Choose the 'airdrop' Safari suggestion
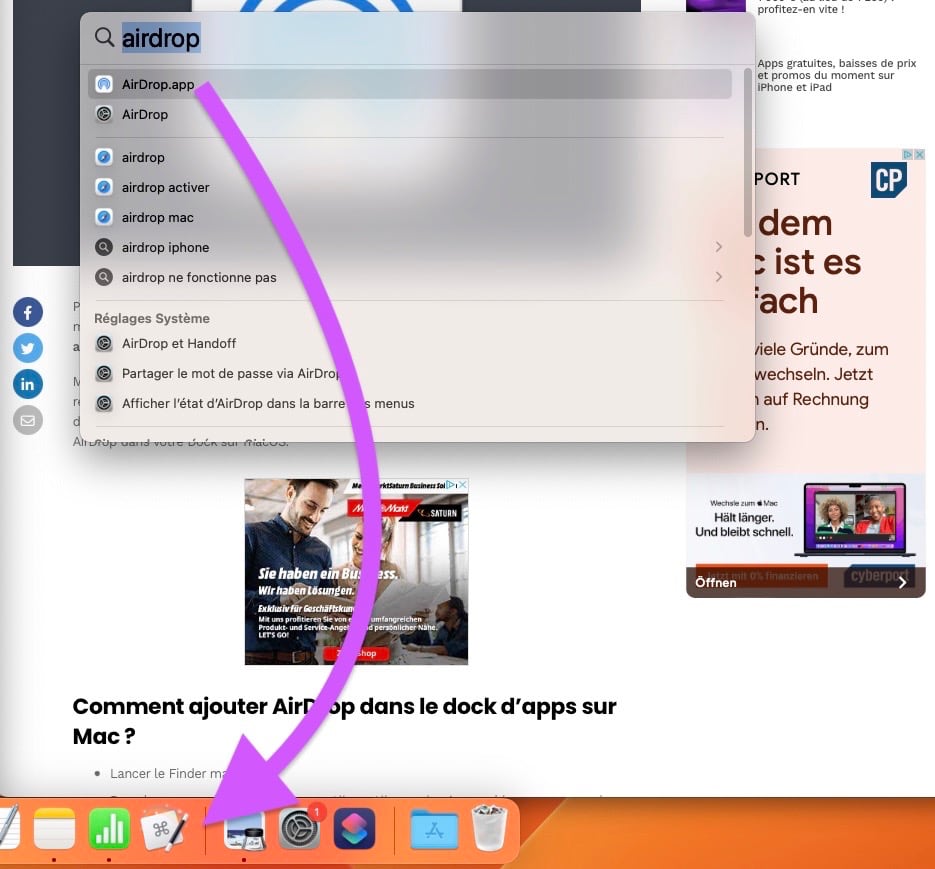Viewport: 935px width, 869px height. (x=410, y=157)
